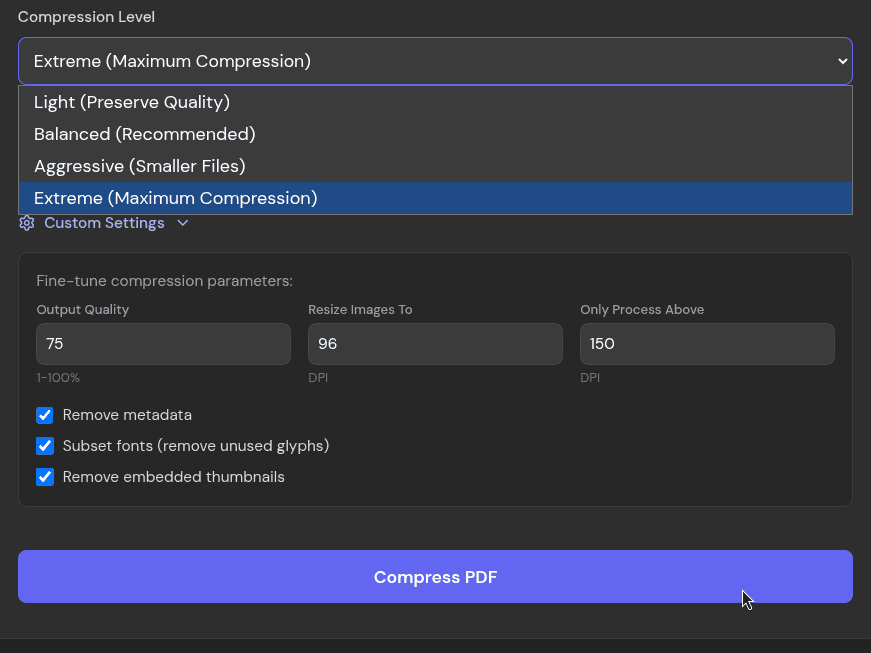
Task: Click the 'Output Quality' label
Action: tap(83, 310)
